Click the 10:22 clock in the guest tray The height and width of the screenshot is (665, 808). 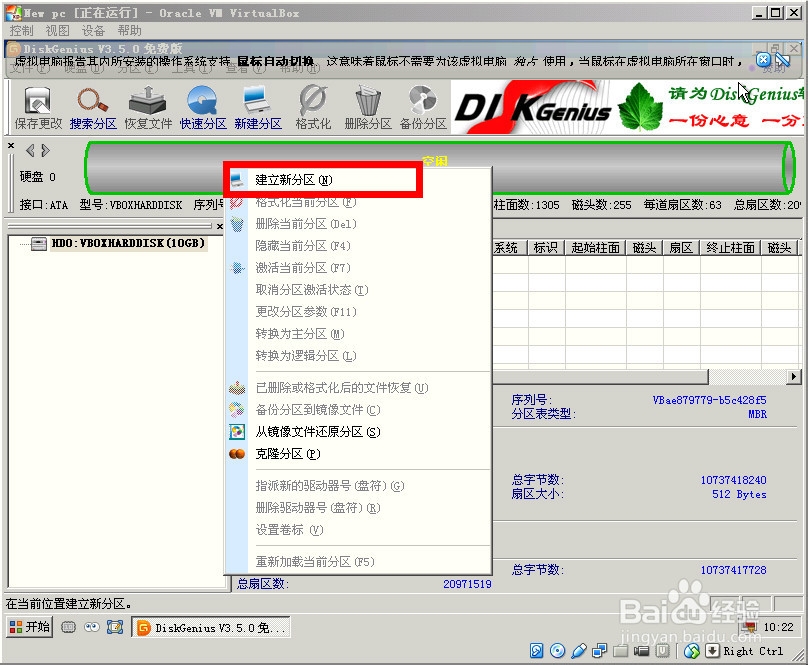coord(779,627)
